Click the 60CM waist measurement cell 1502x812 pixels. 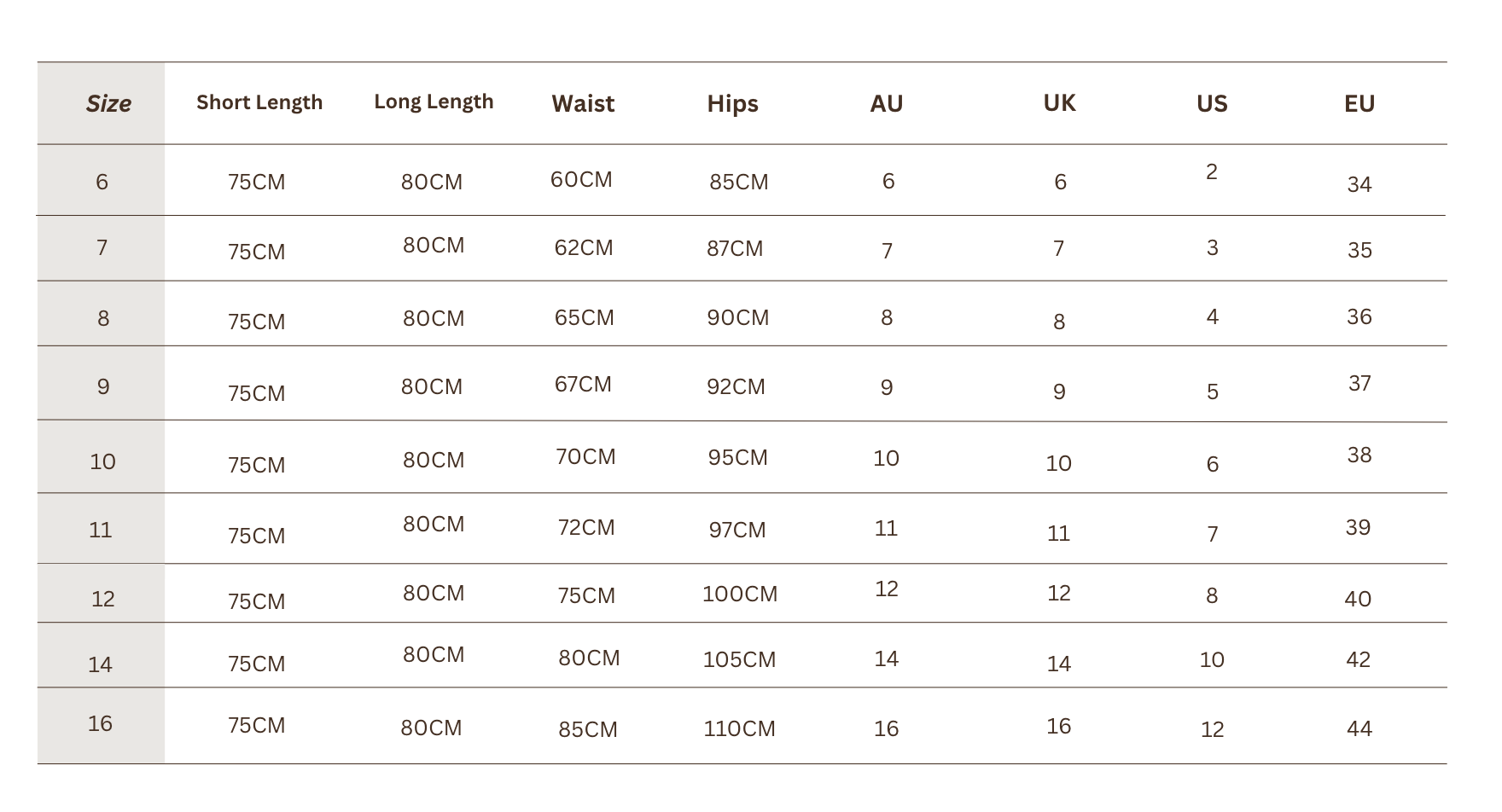pyautogui.click(x=581, y=180)
